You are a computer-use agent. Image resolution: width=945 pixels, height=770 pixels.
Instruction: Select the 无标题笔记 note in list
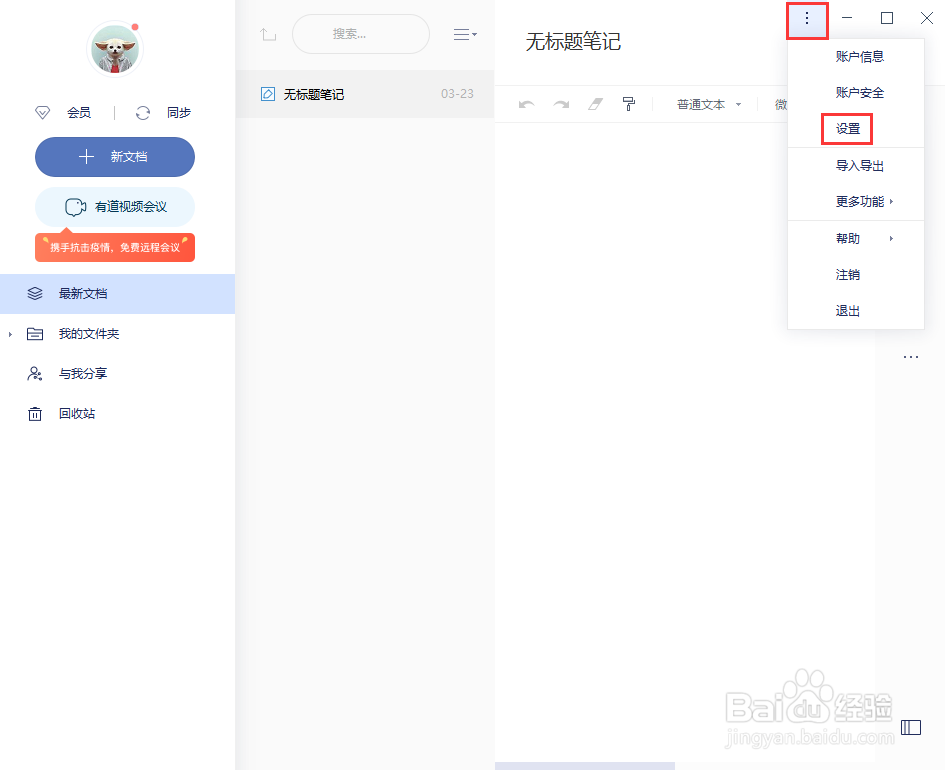365,94
